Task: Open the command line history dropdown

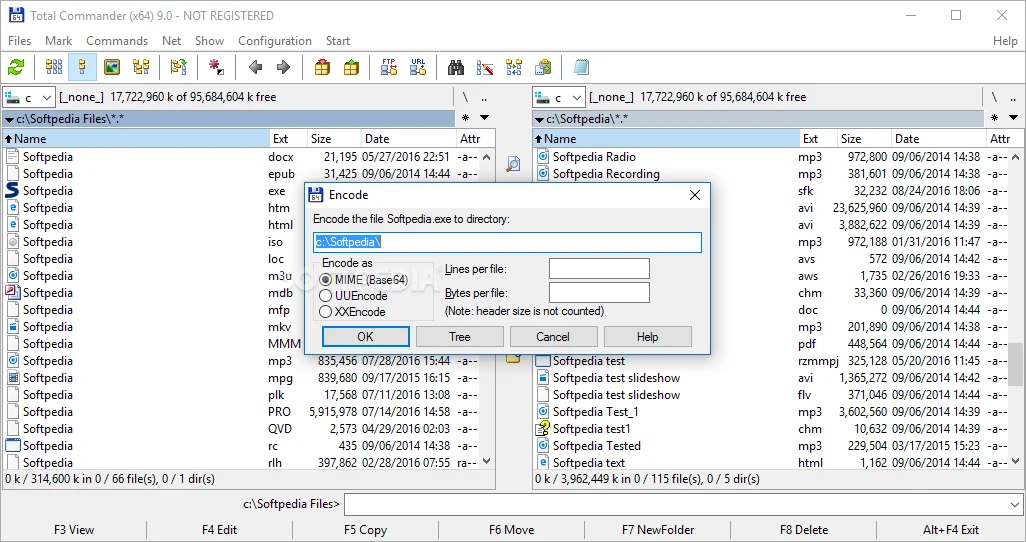Action: tap(1015, 504)
